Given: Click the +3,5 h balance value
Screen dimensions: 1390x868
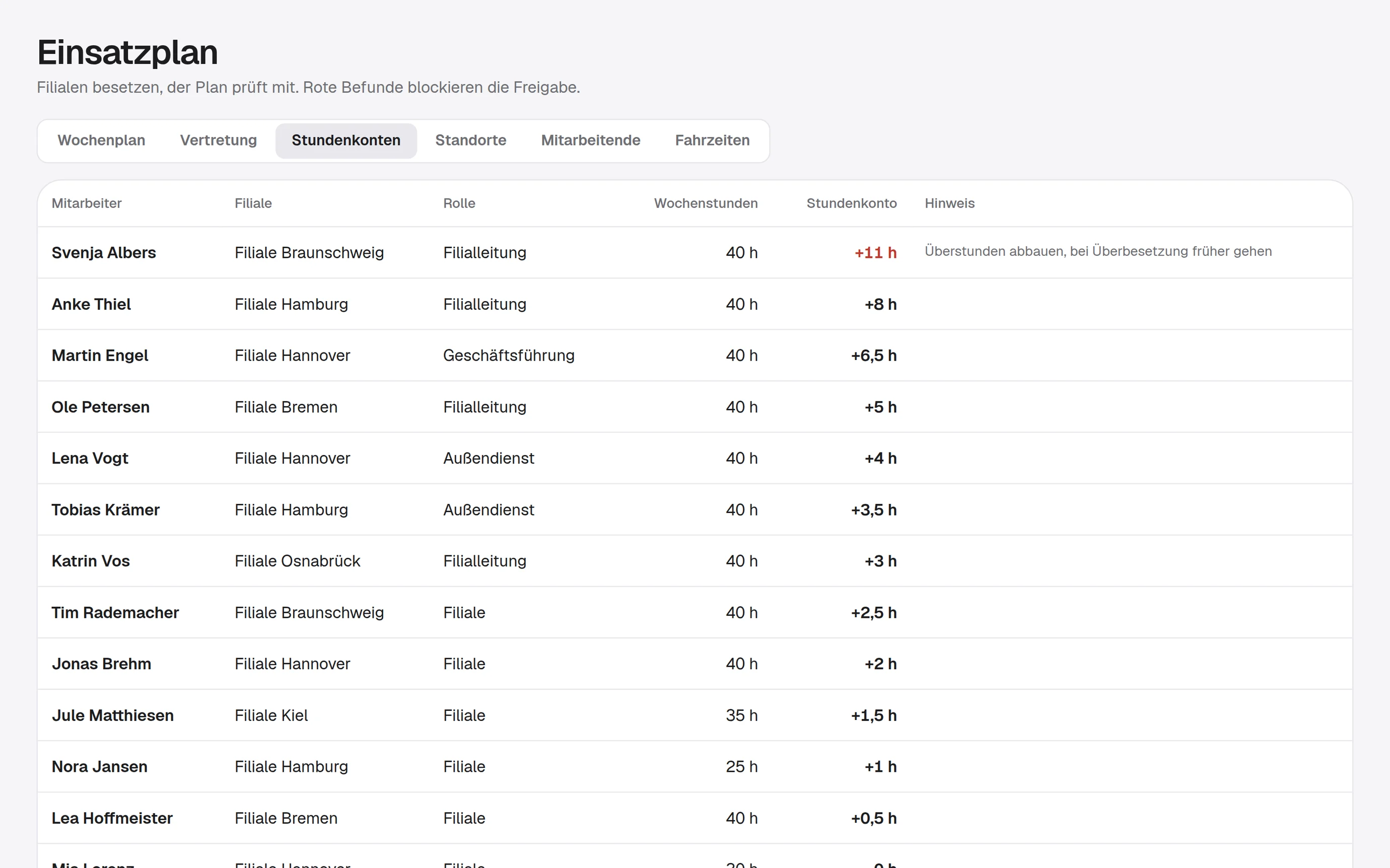Looking at the screenshot, I should 873,510.
